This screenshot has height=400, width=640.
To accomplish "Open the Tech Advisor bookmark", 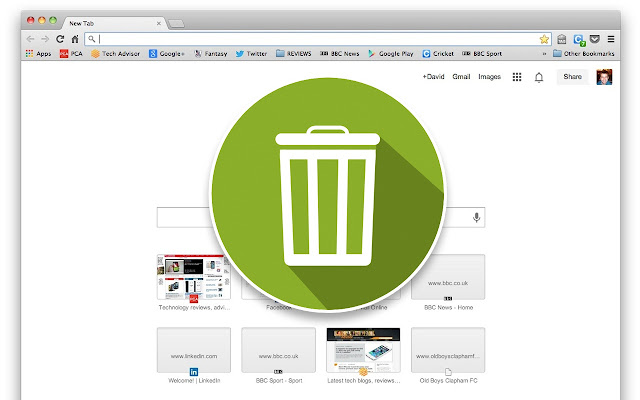I will pyautogui.click(x=116, y=53).
